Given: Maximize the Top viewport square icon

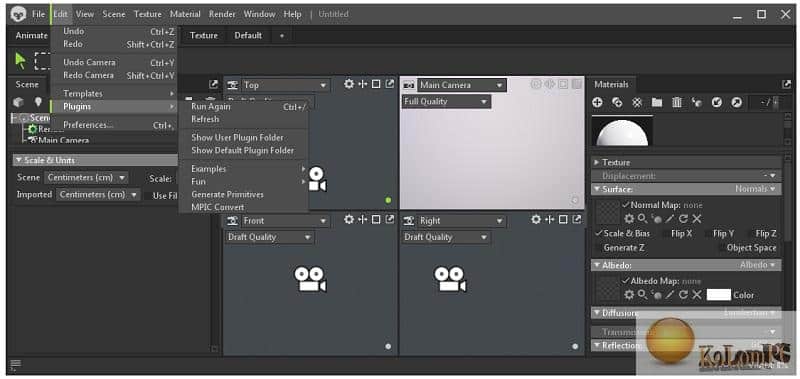Looking at the screenshot, I should pos(376,84).
